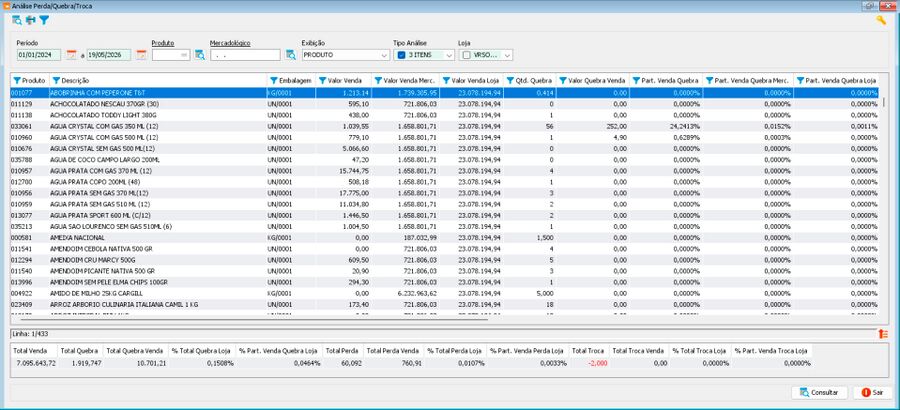Viewport: 900px width, 410px height.
Task: Click filter funnel on Descrição column
Action: click(x=56, y=81)
